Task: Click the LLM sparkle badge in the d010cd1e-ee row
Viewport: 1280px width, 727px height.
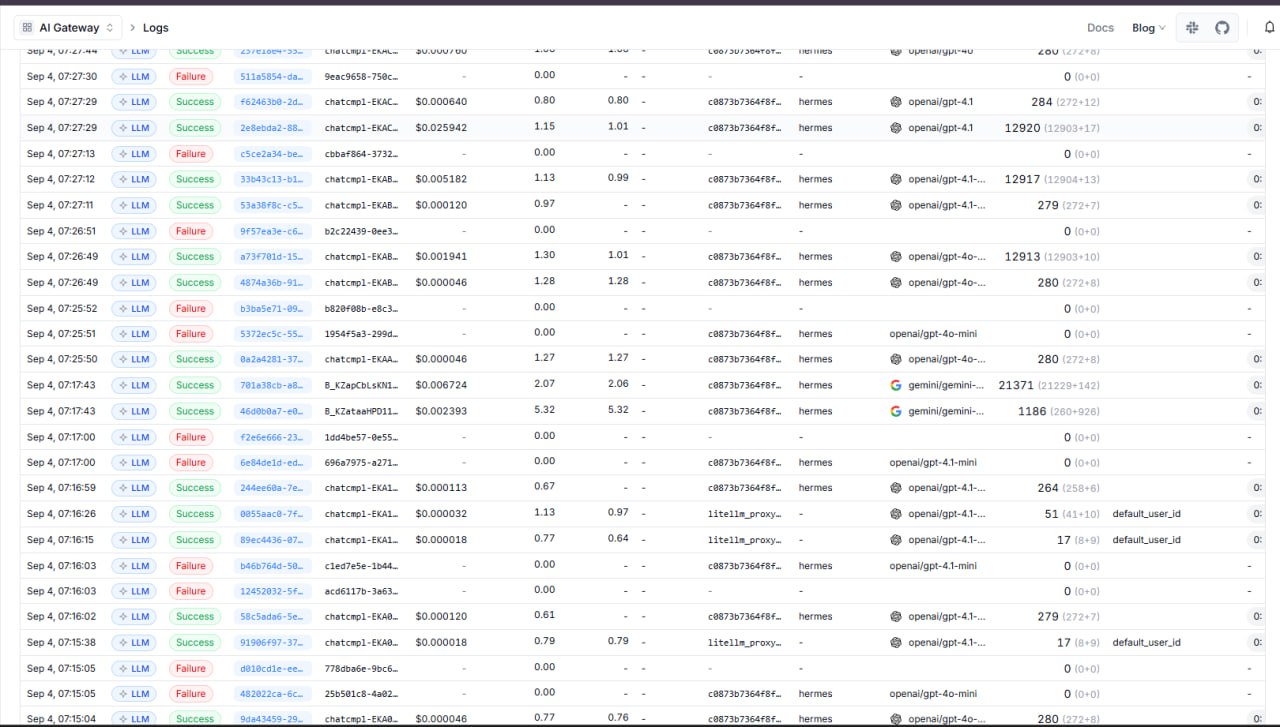Action: tap(134, 668)
